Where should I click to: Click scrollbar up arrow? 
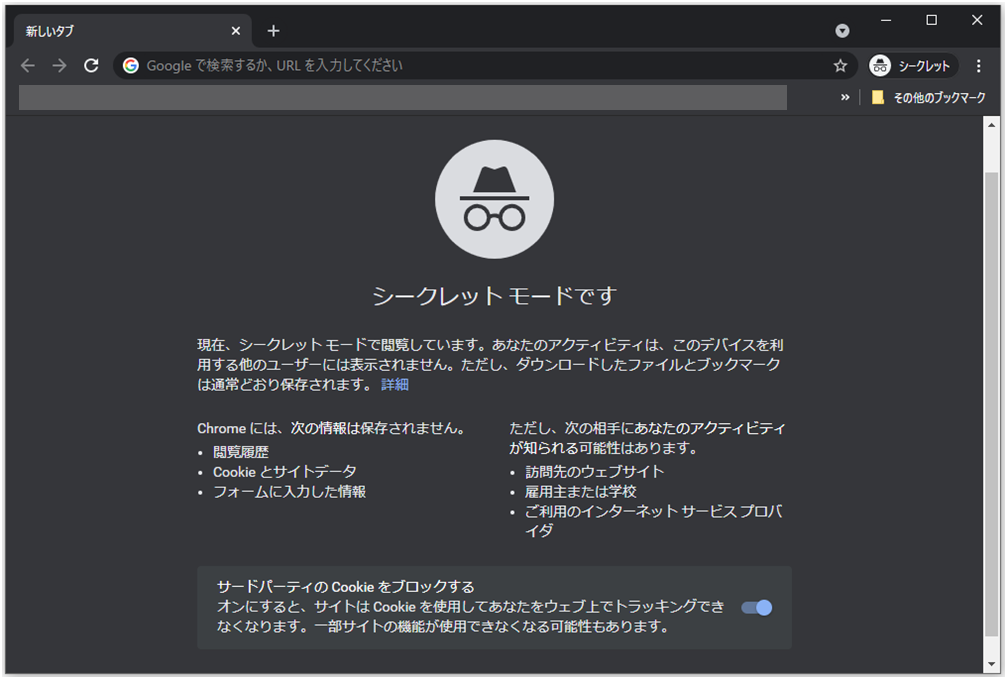tap(992, 125)
